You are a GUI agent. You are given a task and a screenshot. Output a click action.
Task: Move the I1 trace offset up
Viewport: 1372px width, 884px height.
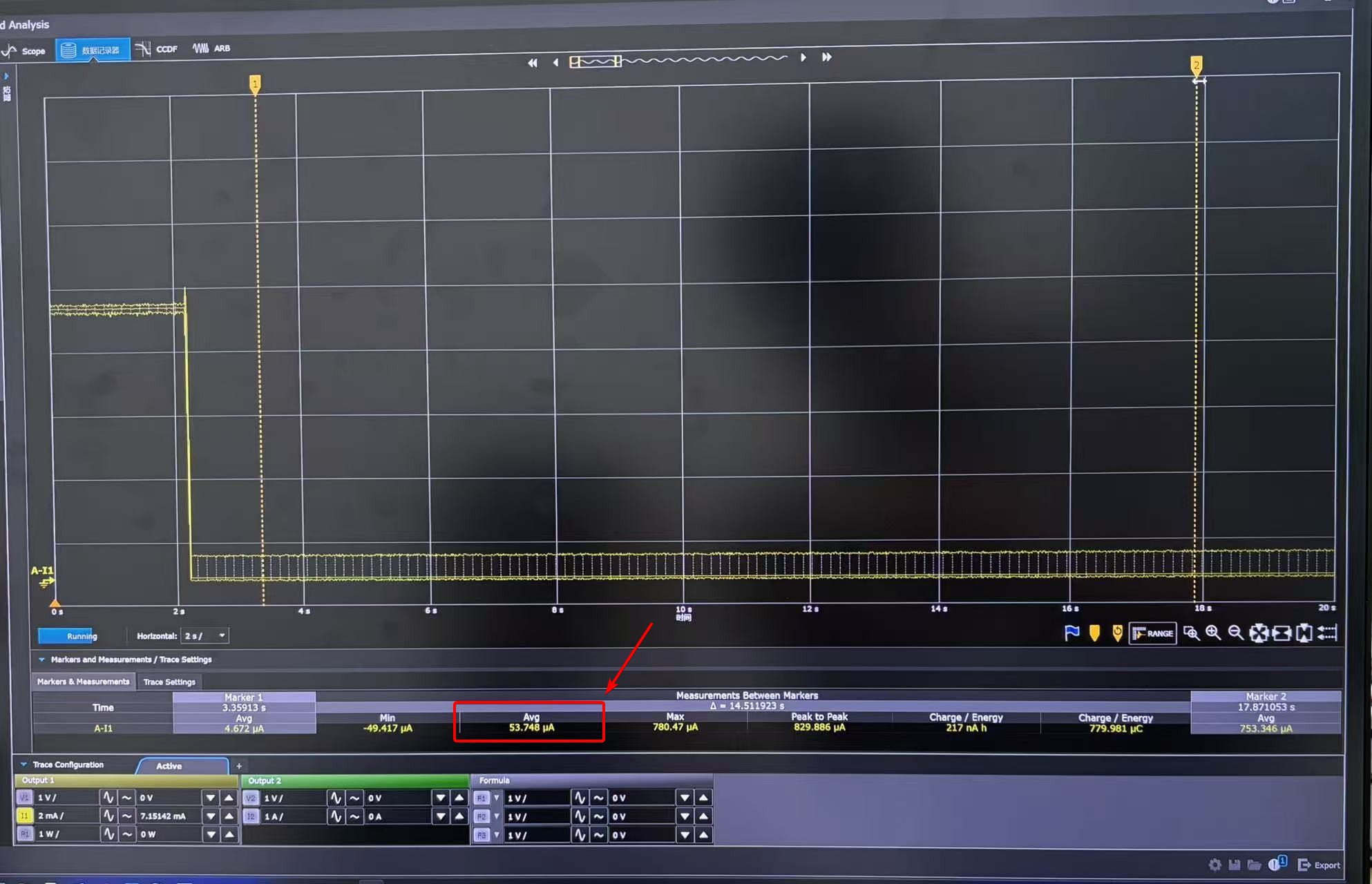coord(229,816)
